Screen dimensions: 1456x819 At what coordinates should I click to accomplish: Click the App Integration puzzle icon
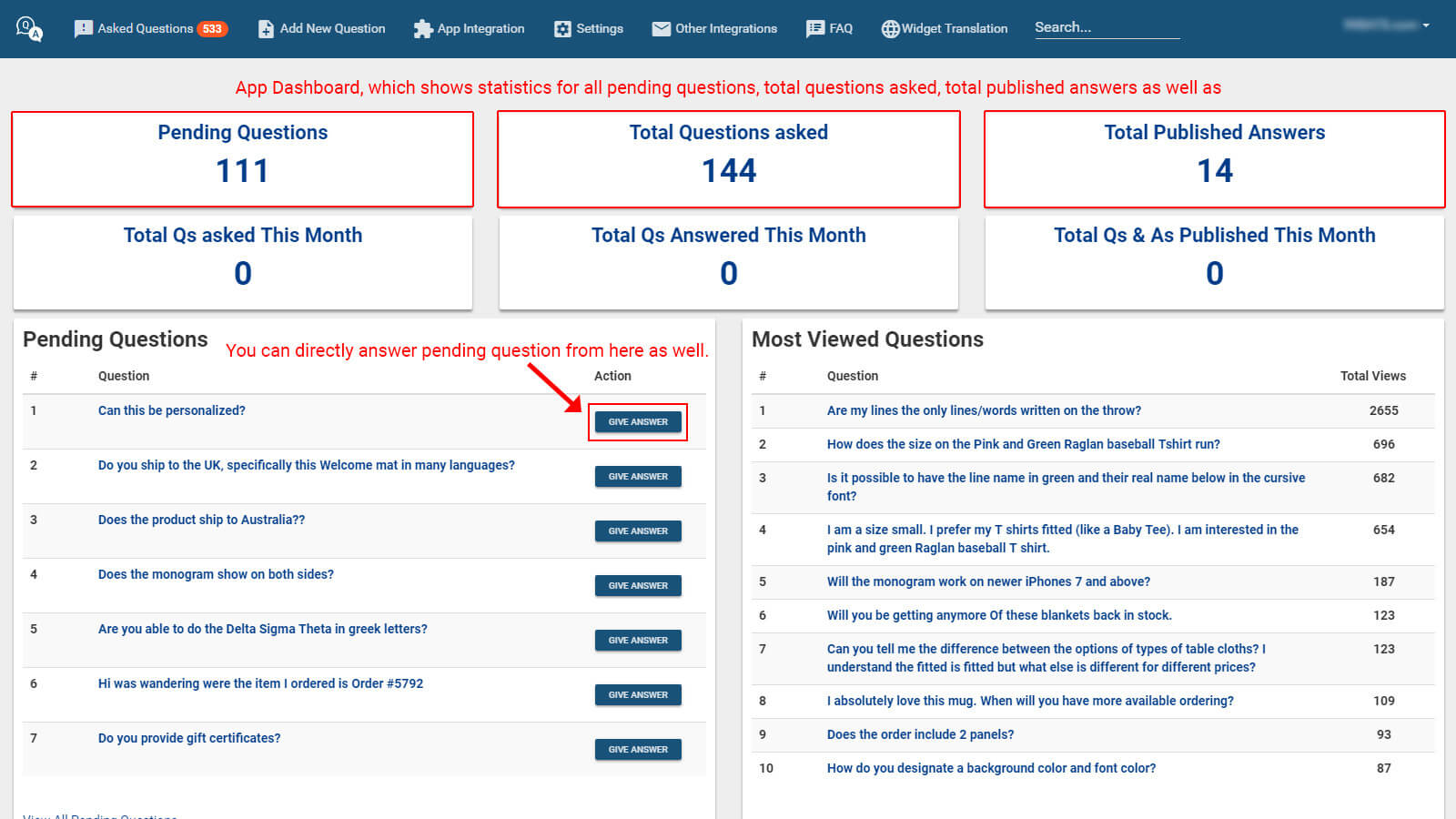tap(422, 29)
